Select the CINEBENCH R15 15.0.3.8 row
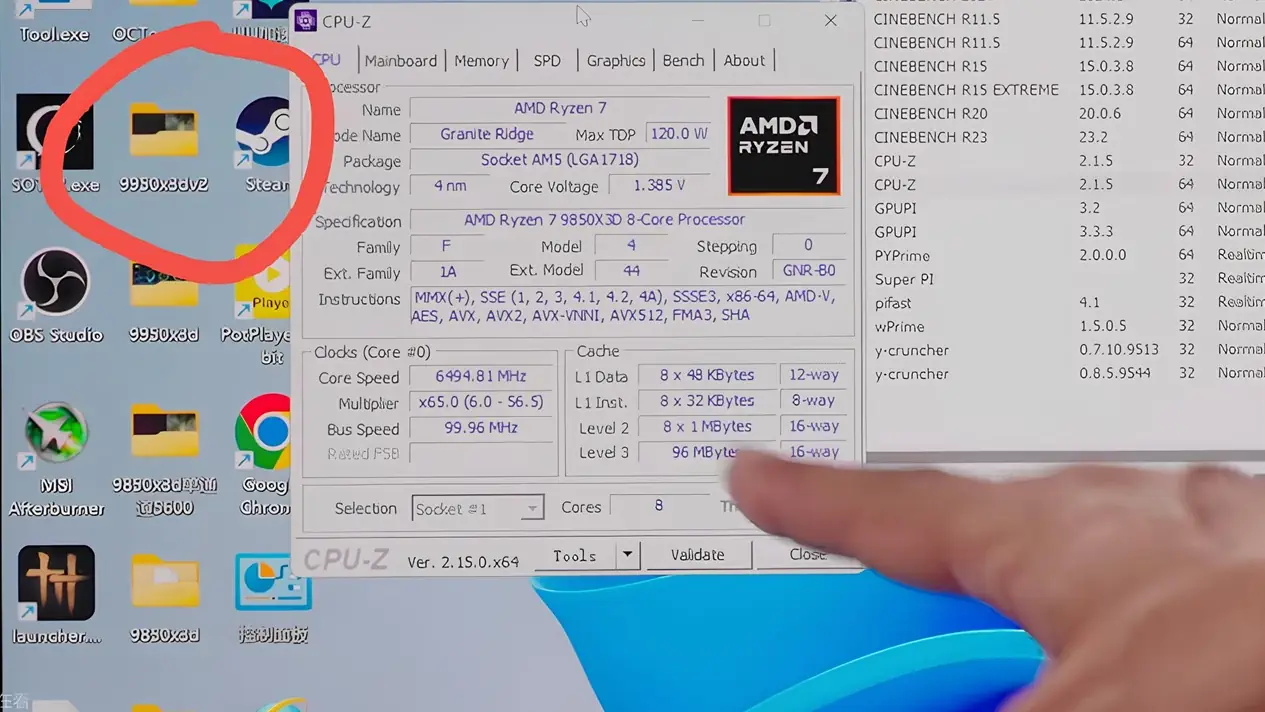The image size is (1265, 712). click(x=1067, y=66)
